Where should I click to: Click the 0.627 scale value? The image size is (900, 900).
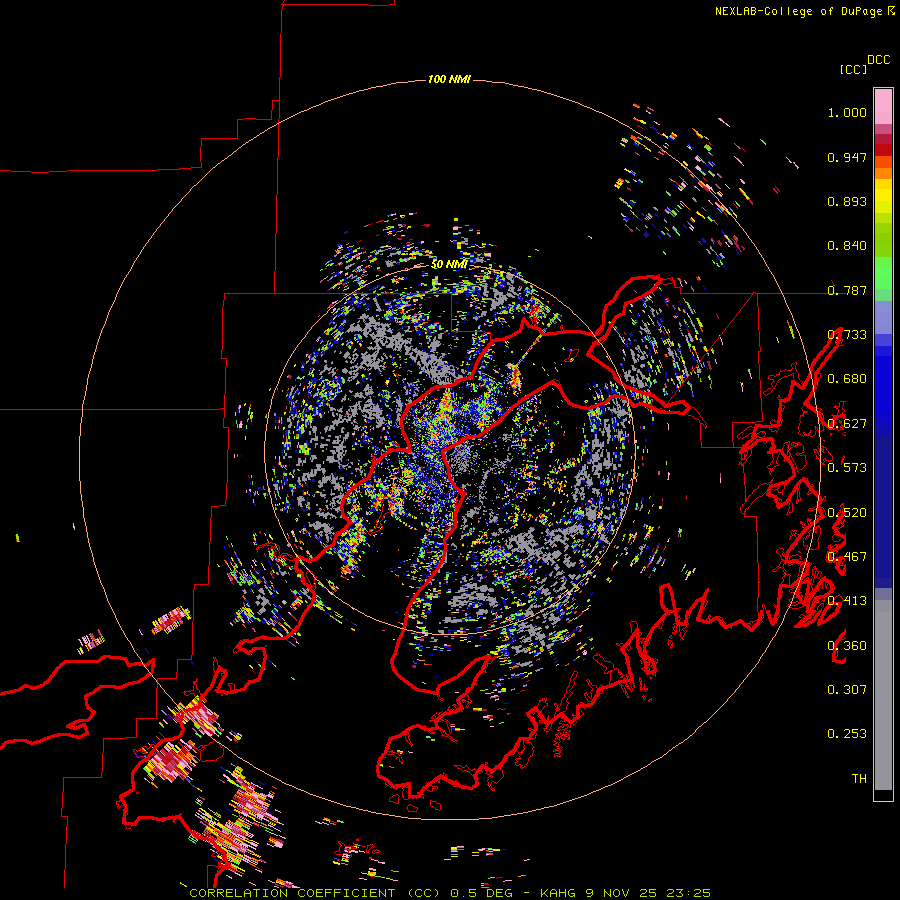[847, 424]
